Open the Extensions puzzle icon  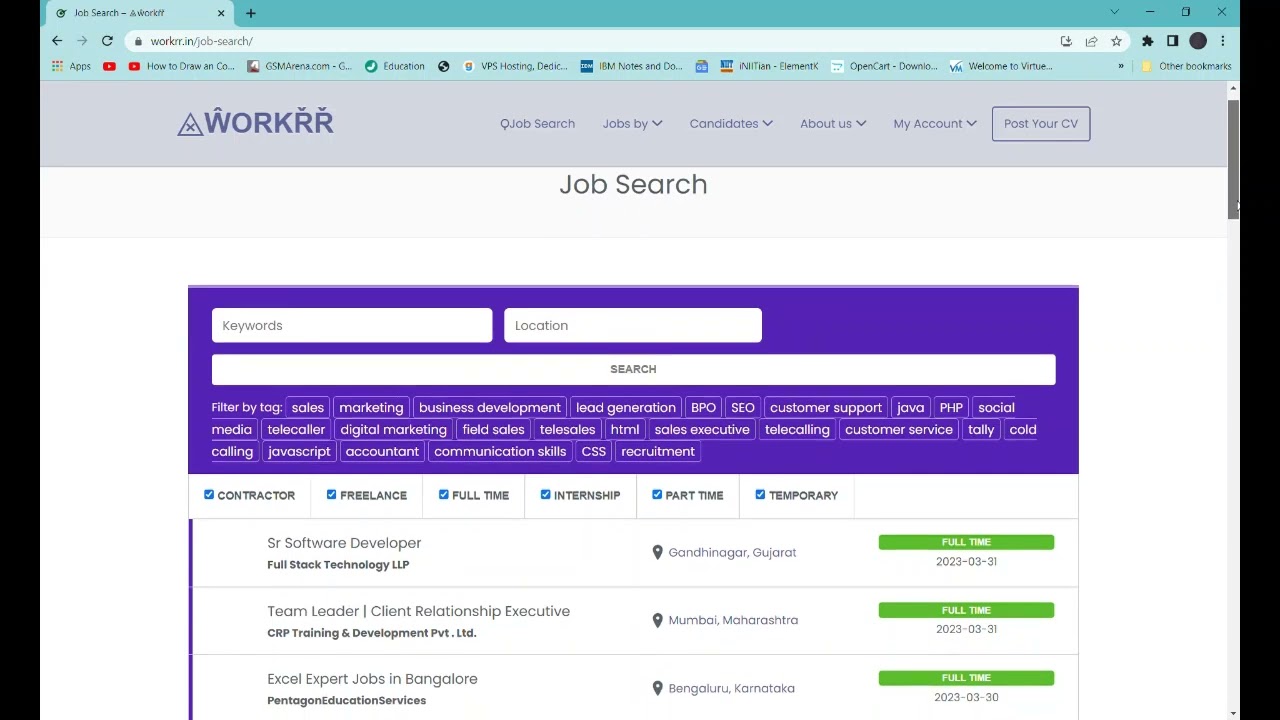coord(1147,41)
